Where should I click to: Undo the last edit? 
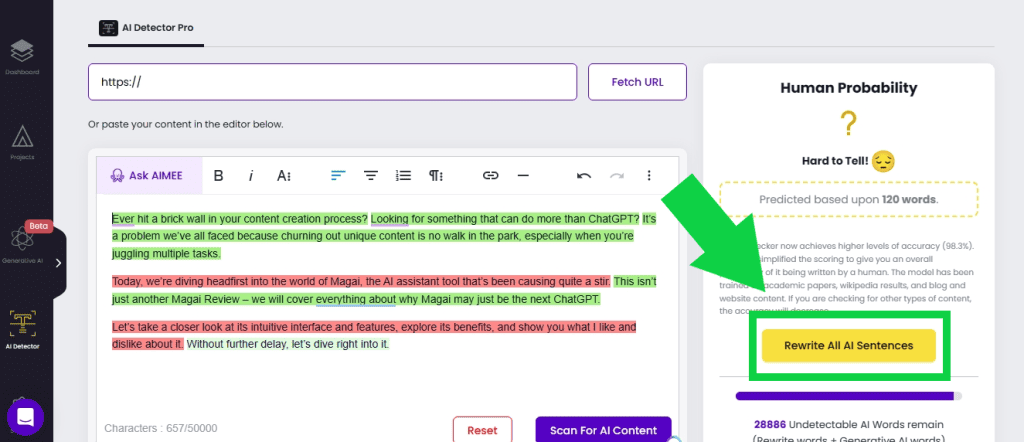coord(584,176)
